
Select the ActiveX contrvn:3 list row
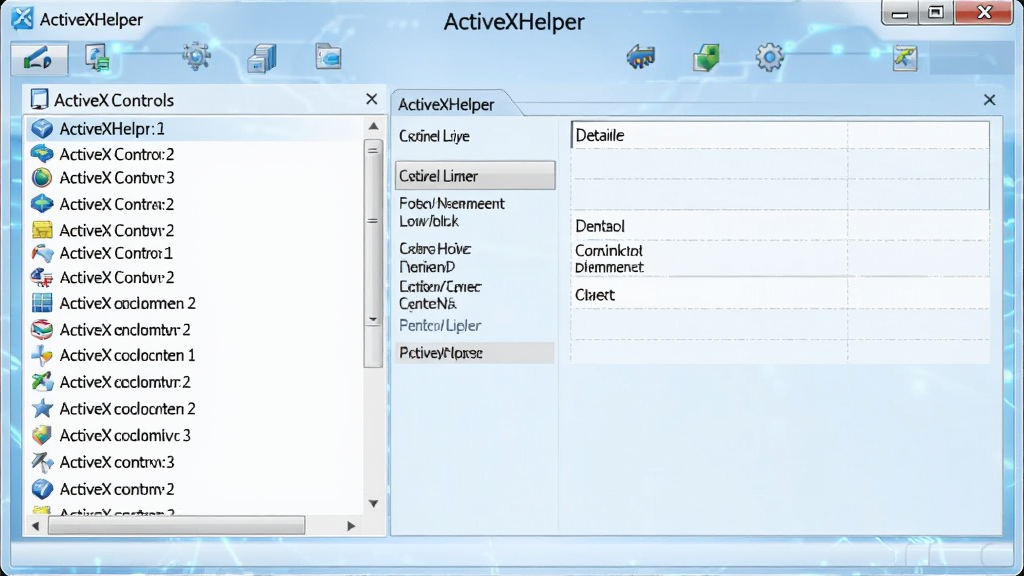(x=194, y=462)
